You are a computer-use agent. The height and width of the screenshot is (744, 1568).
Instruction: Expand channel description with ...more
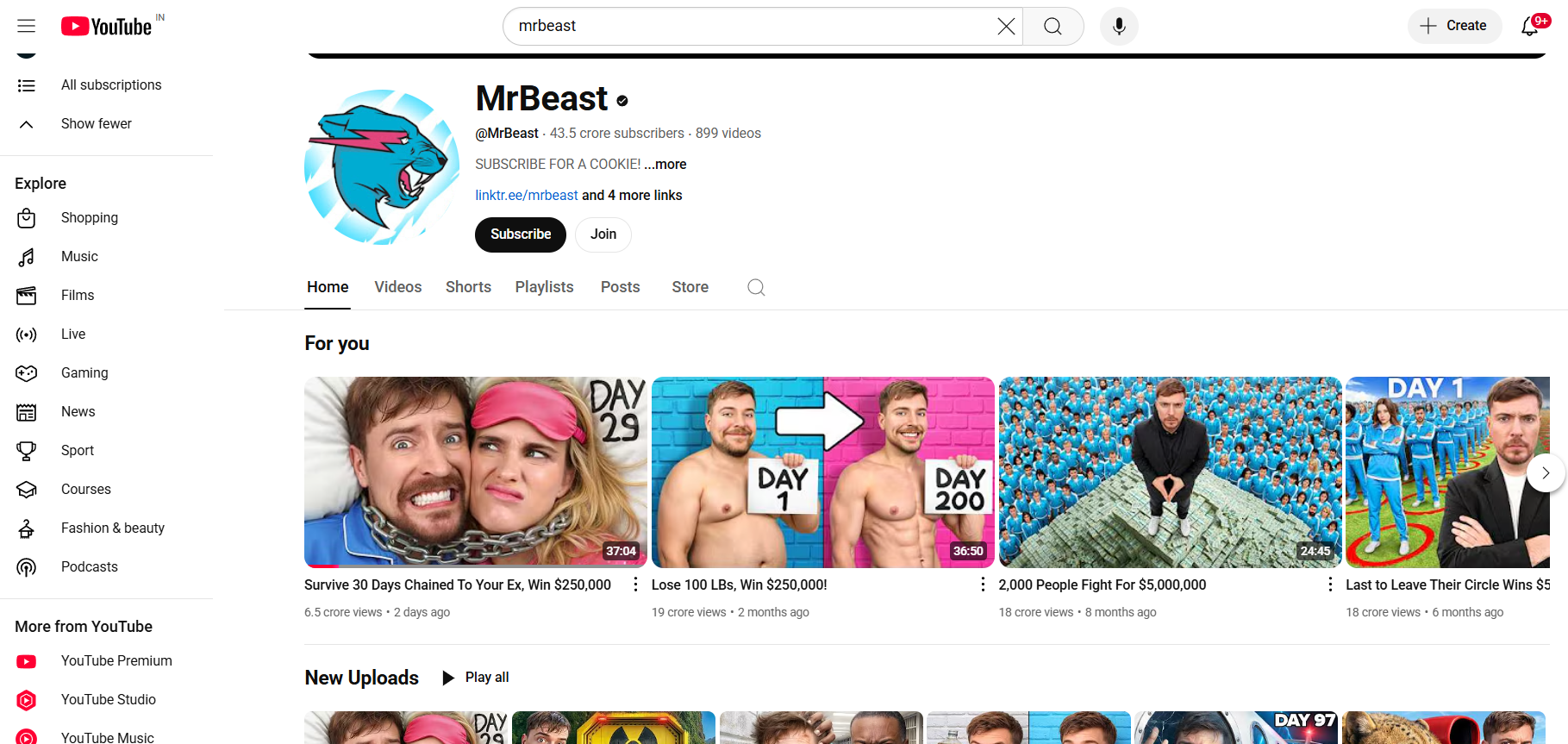click(665, 165)
